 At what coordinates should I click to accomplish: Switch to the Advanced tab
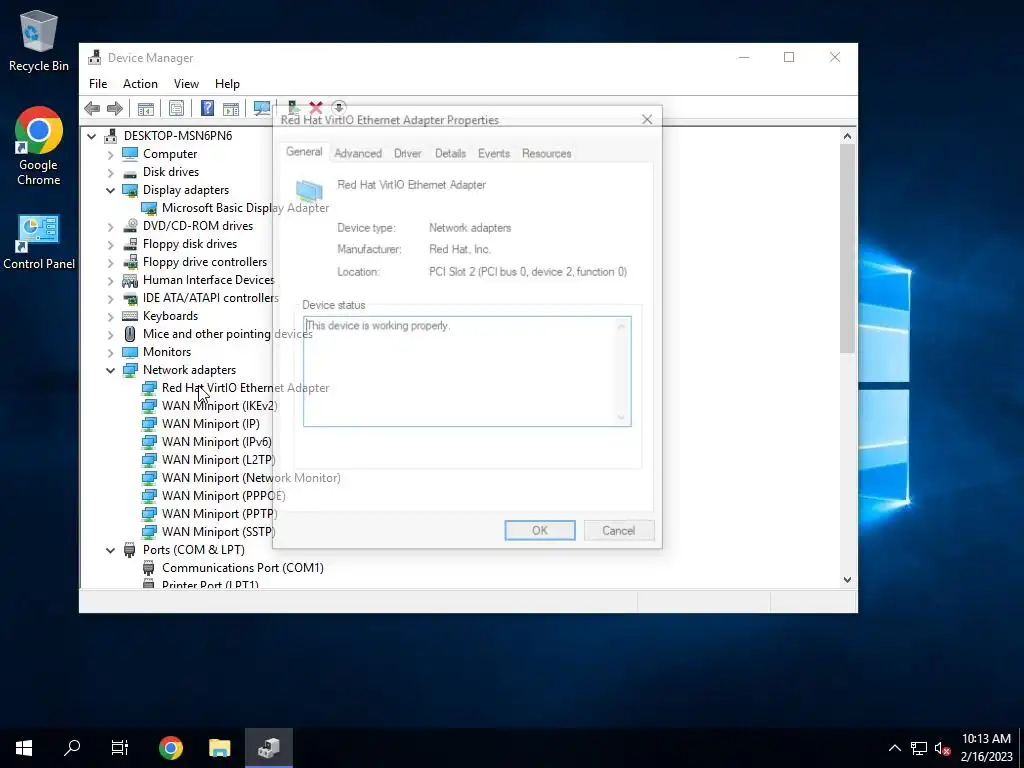click(x=358, y=153)
